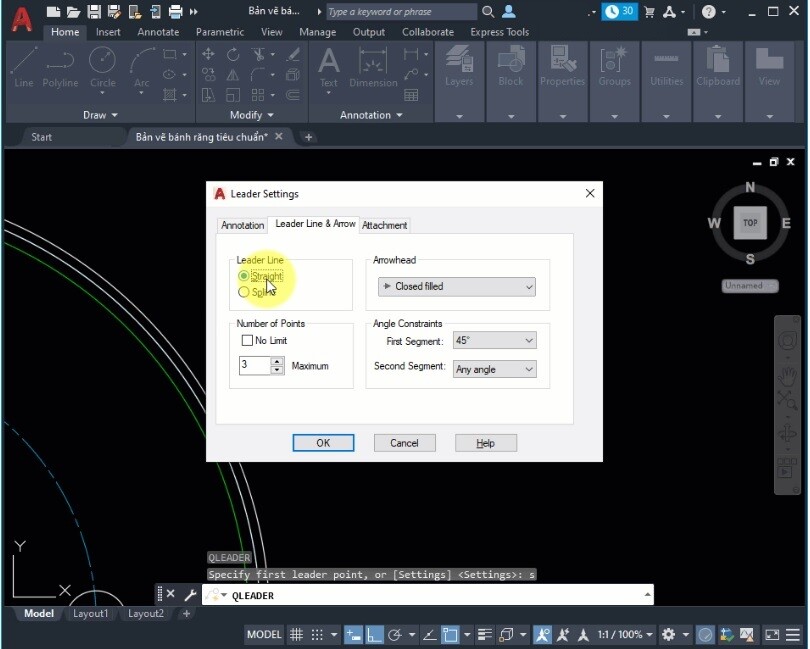810x649 pixels.
Task: Open the Second Segment angle dropdown
Action: click(495, 369)
